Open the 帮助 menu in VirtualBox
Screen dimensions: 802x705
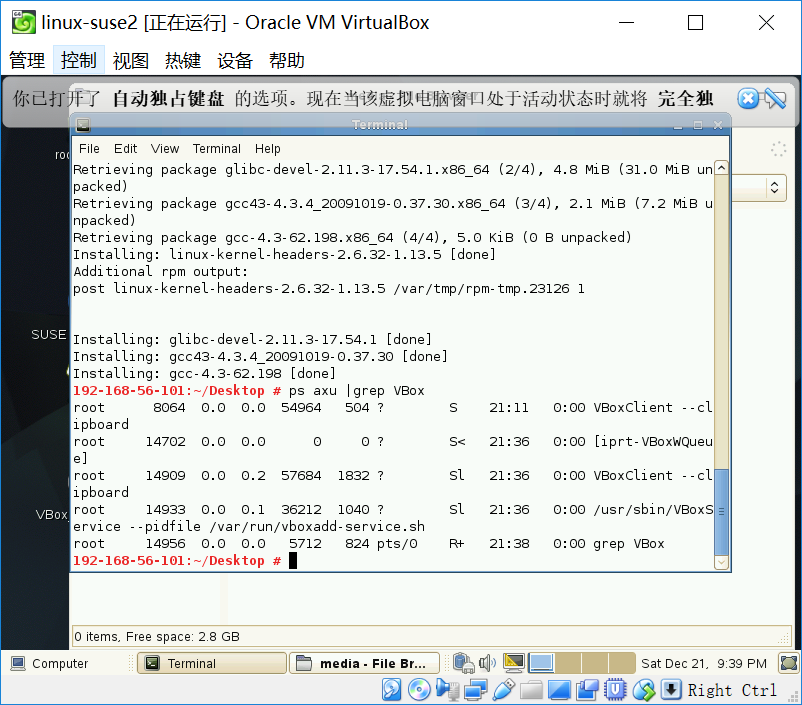click(x=287, y=60)
